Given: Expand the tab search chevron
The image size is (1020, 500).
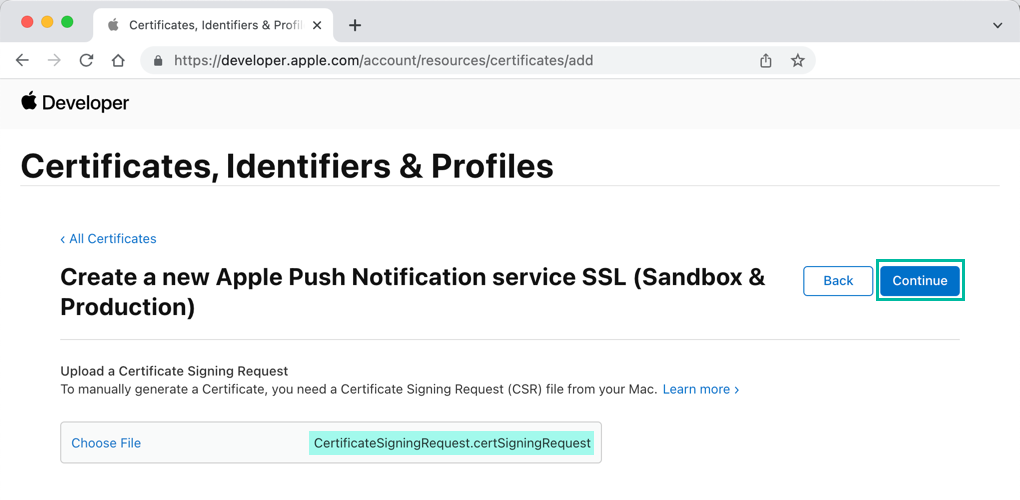Looking at the screenshot, I should [996, 25].
